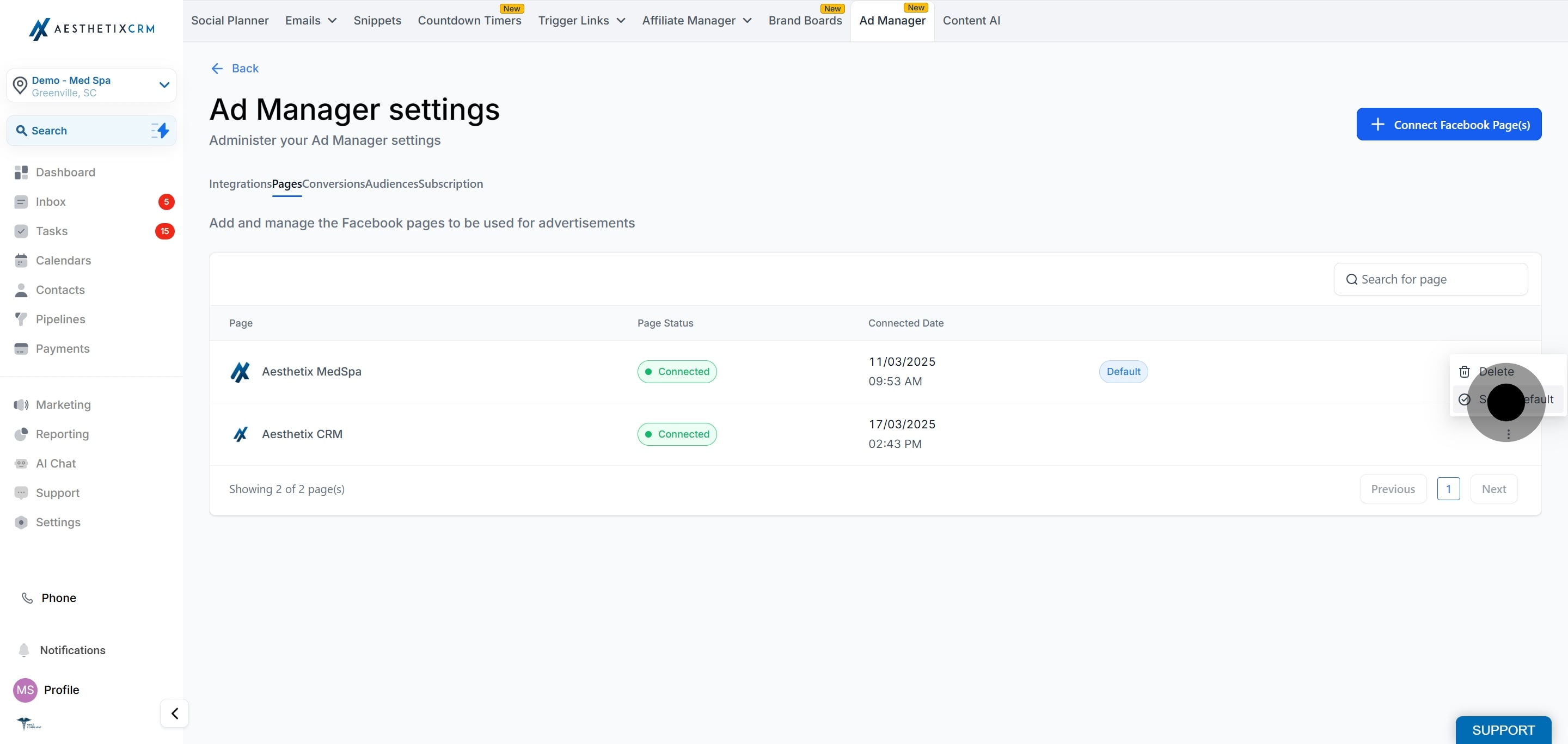Collapse the sidebar with the chevron arrow

(175, 713)
